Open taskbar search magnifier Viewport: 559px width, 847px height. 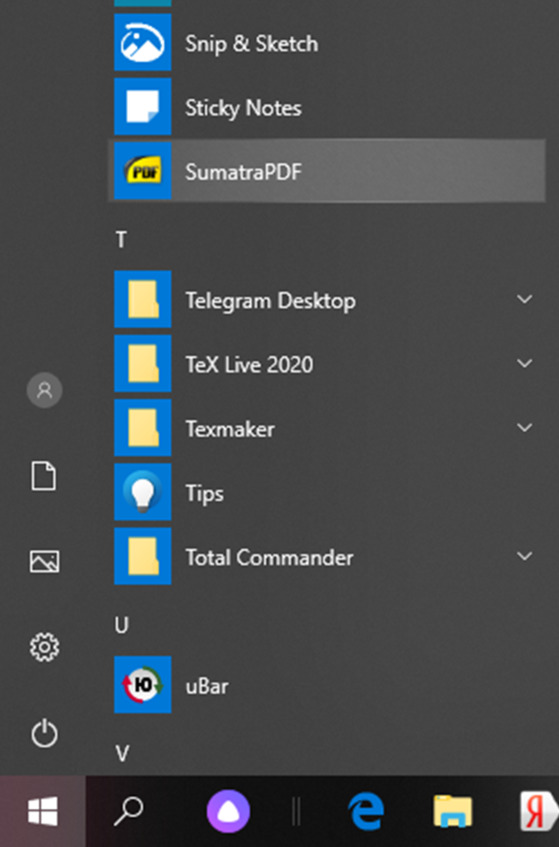pos(129,811)
